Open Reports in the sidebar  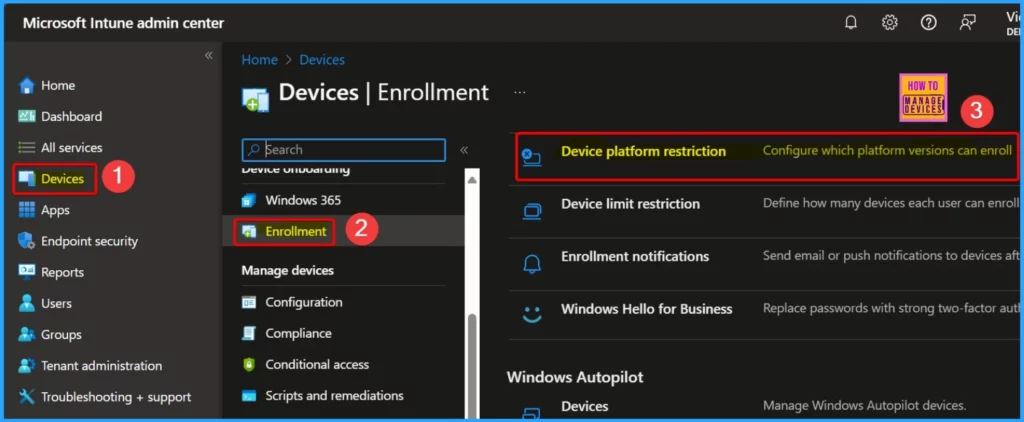click(x=62, y=272)
